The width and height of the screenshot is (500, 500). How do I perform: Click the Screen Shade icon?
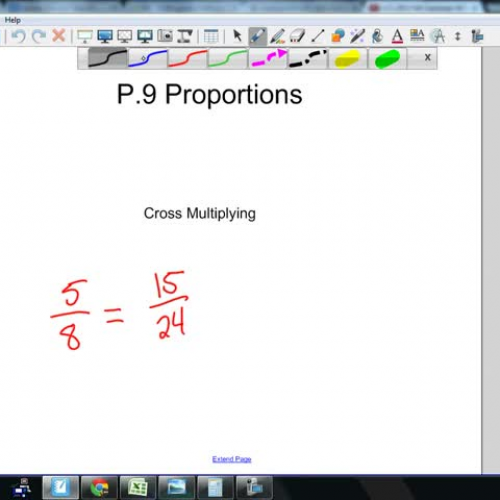[85, 36]
